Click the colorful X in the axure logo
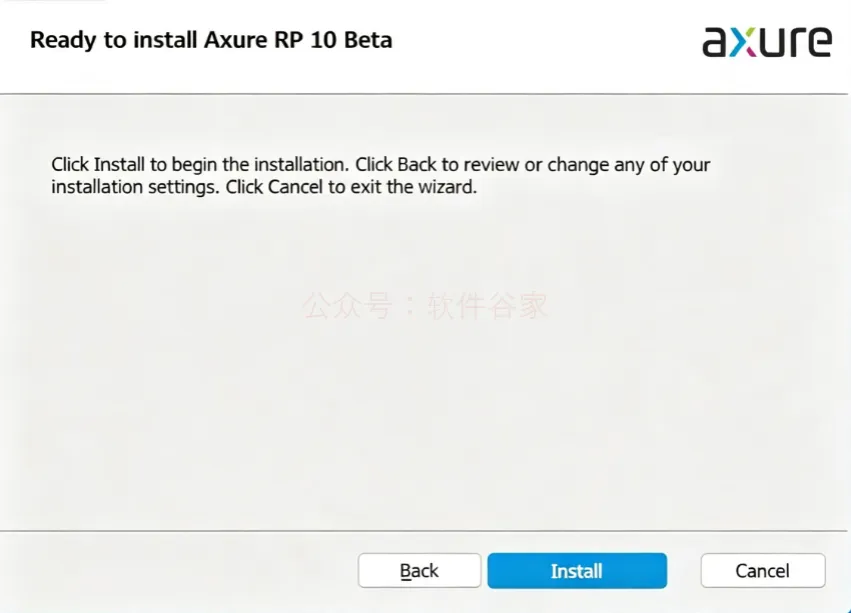Viewport: 851px width, 613px height. coord(742,42)
